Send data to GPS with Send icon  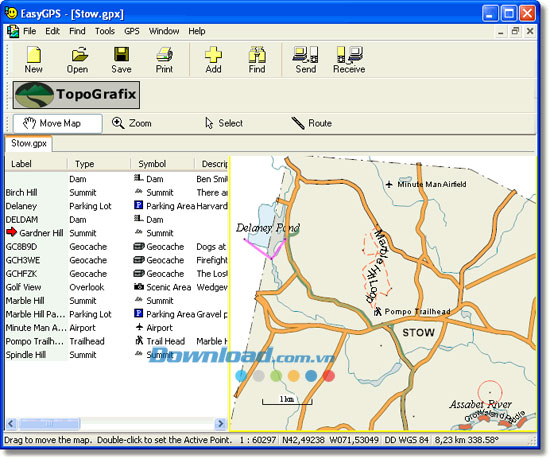click(x=306, y=60)
